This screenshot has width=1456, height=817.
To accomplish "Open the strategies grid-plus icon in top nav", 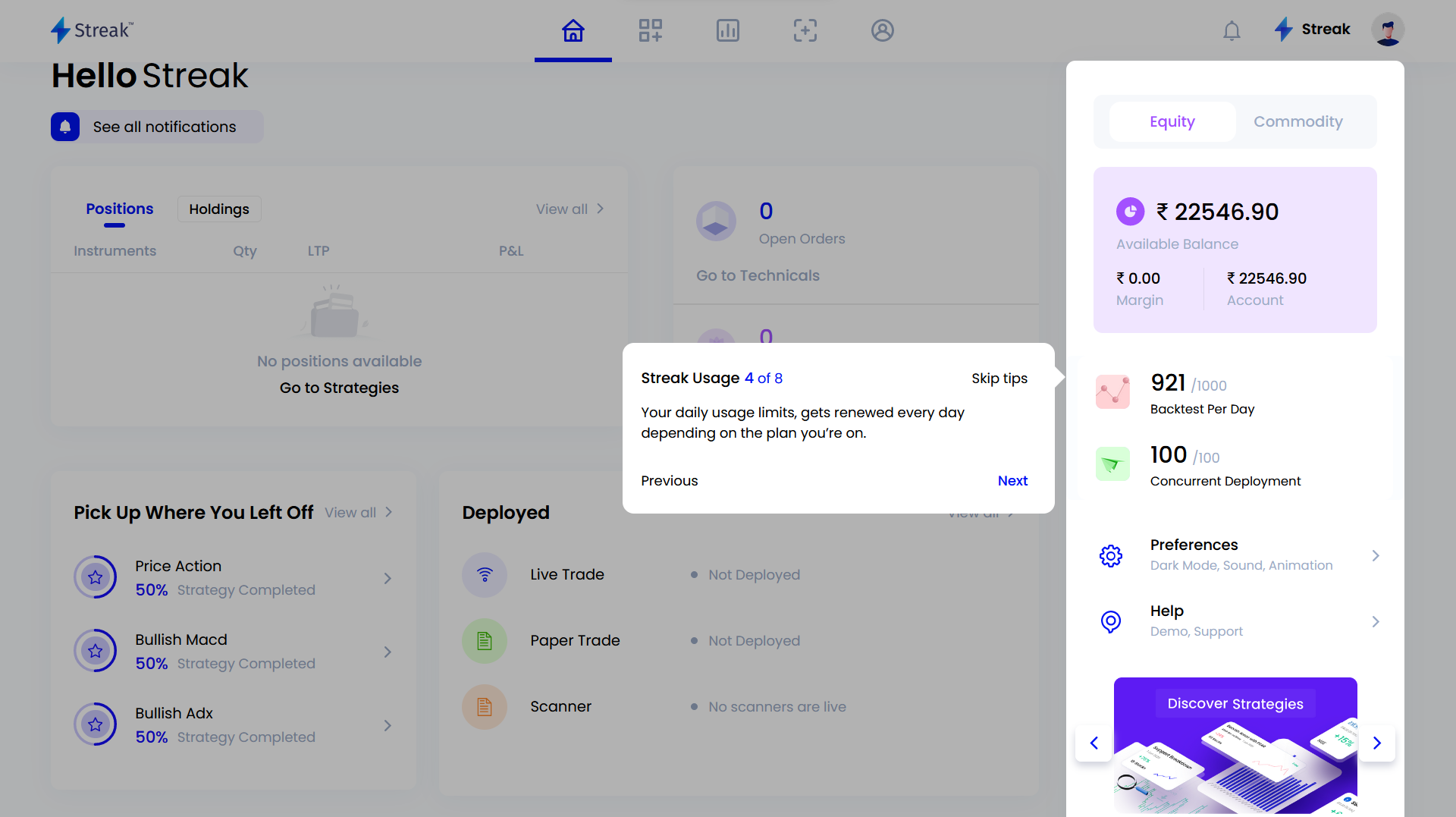I will coord(651,30).
